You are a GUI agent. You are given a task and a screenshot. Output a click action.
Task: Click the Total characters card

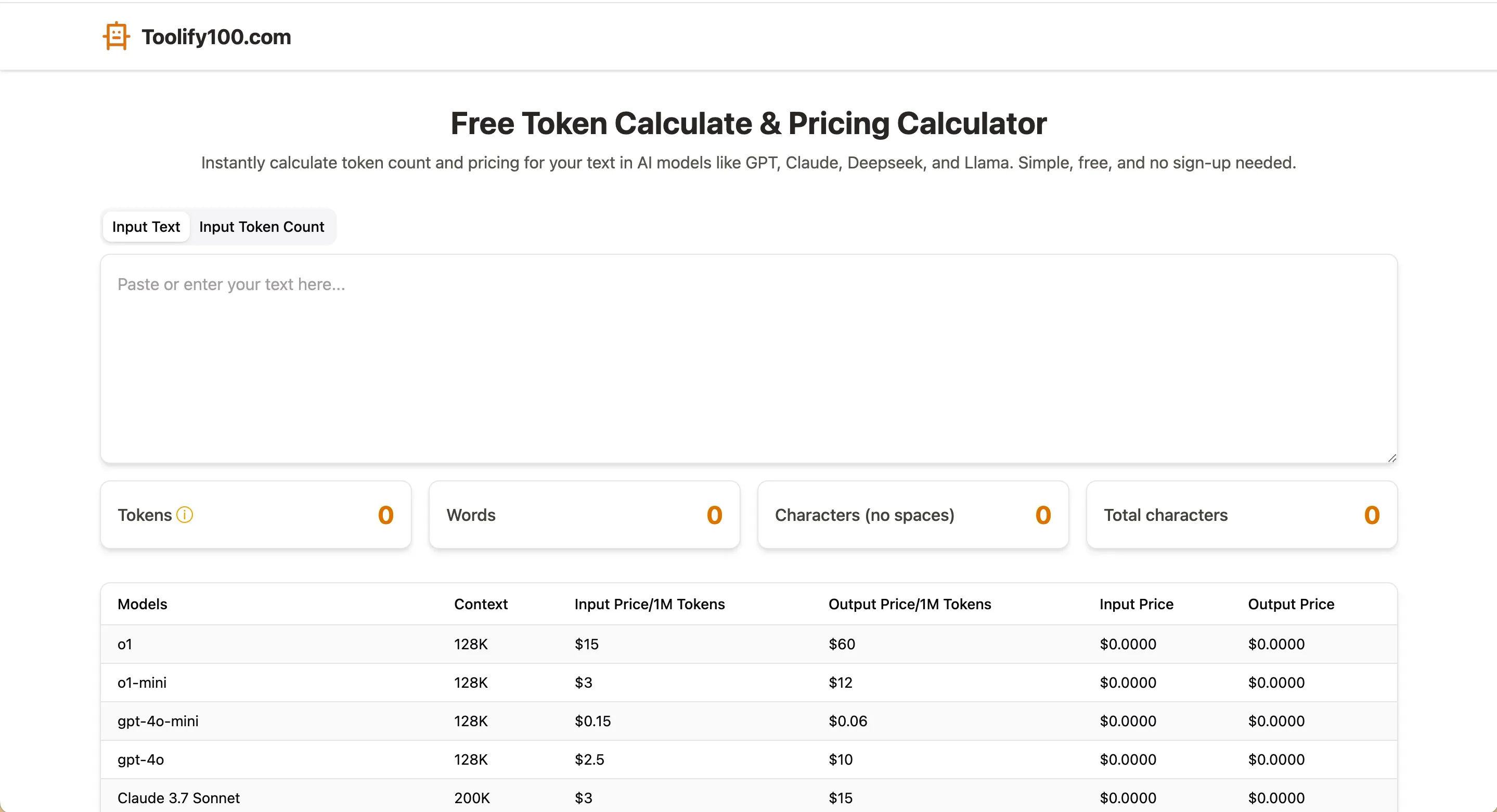click(x=1241, y=515)
